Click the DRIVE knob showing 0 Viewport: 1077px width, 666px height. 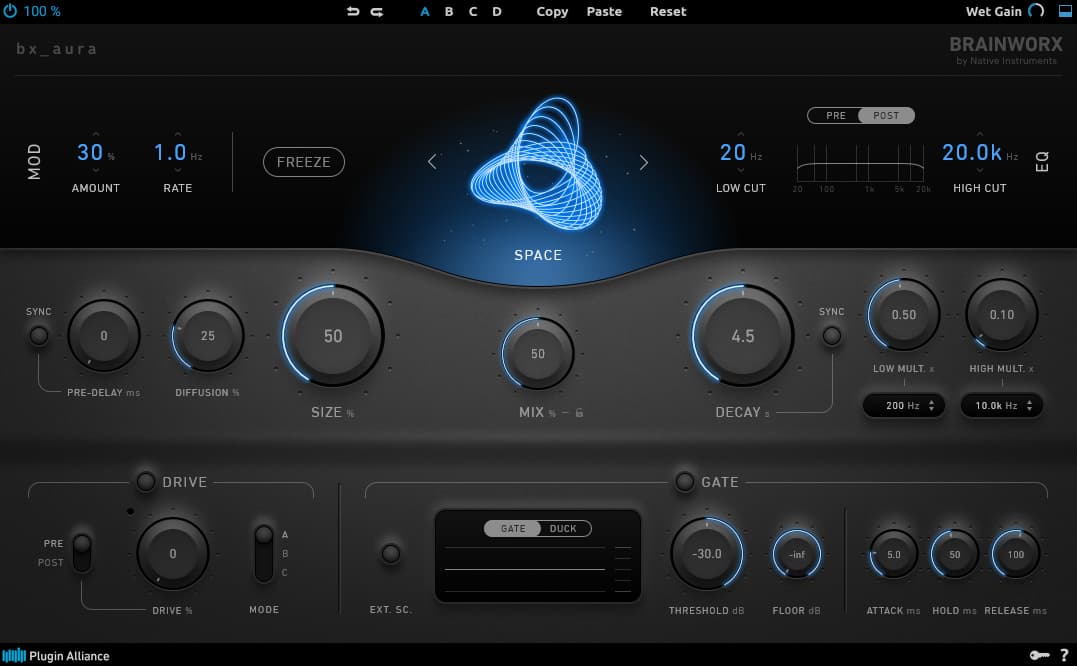coord(172,553)
